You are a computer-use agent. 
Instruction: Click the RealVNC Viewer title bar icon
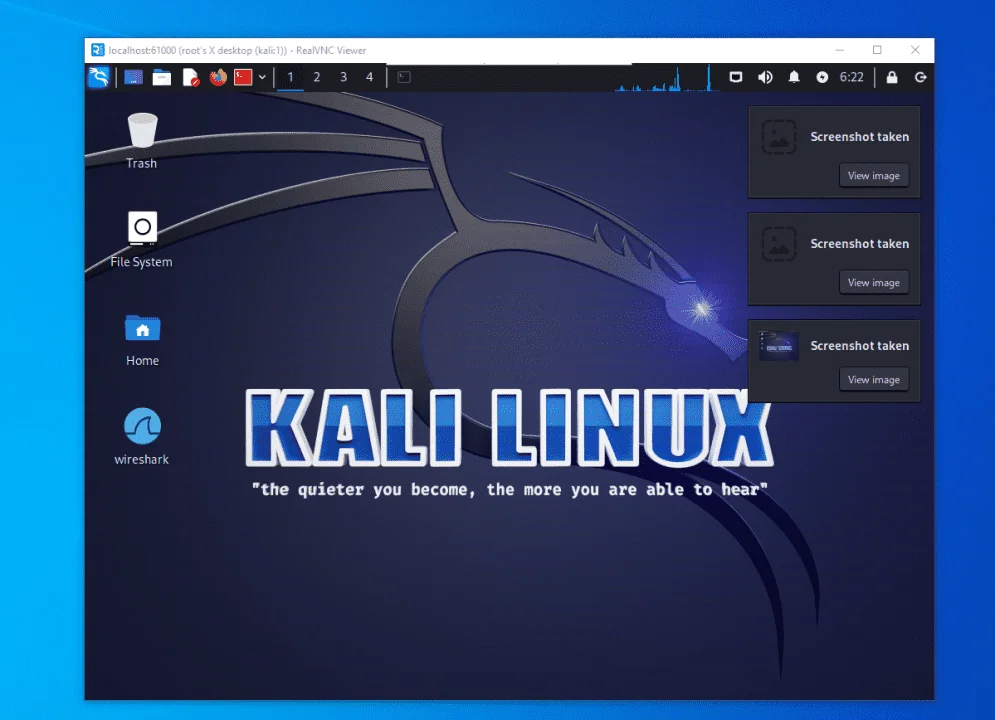[x=98, y=50]
